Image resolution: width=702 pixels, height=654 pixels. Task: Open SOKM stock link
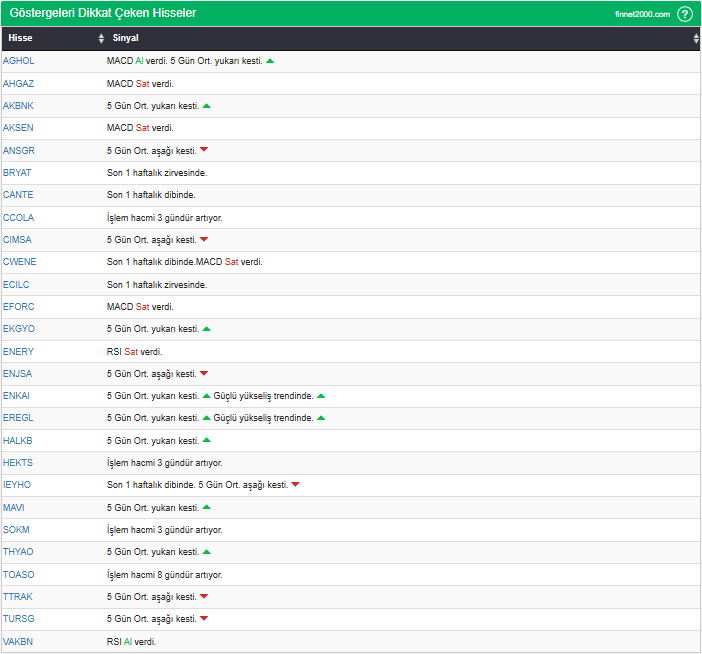click(x=16, y=530)
